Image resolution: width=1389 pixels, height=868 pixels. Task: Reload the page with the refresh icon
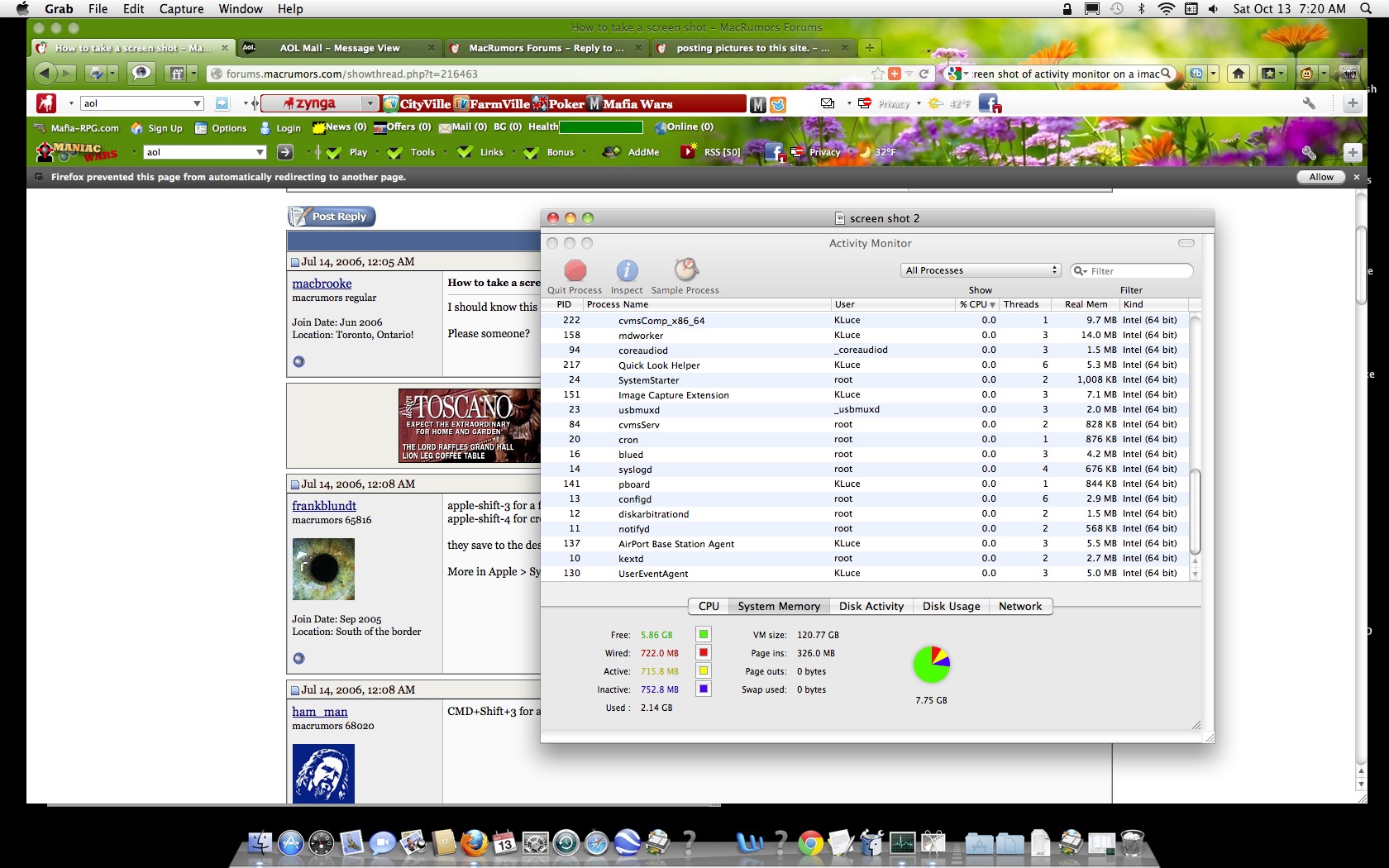coord(924,74)
